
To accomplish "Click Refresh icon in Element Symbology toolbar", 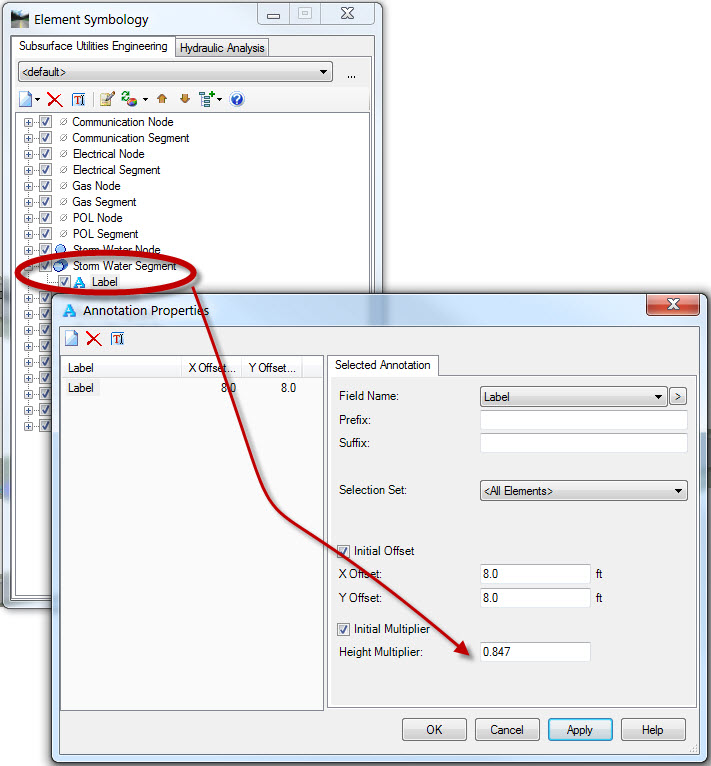I will 129,99.
